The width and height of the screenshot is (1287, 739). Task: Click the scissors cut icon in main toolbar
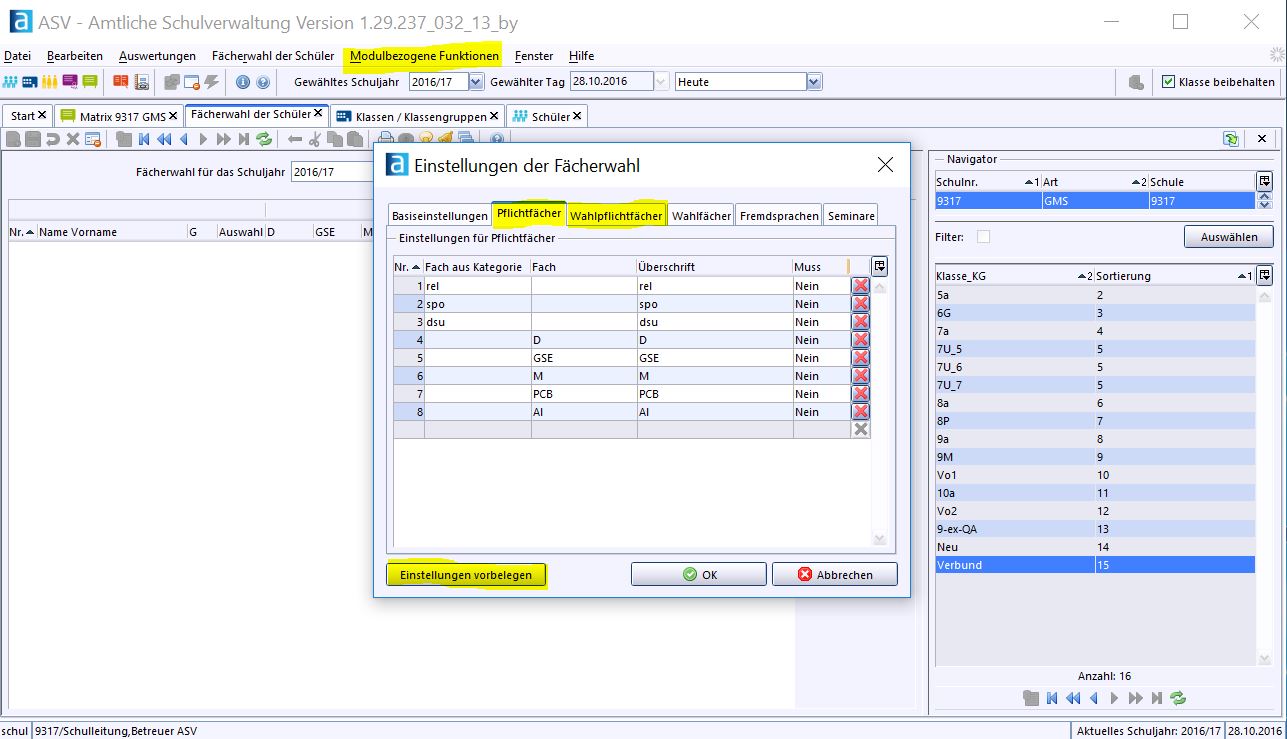(315, 139)
